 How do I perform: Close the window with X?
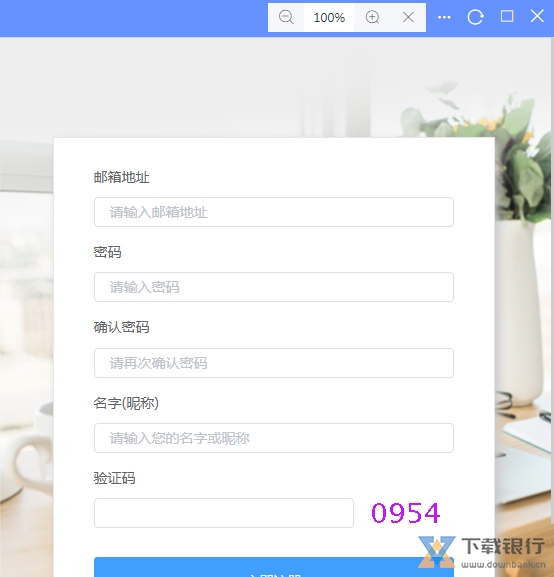pyautogui.click(x=537, y=16)
